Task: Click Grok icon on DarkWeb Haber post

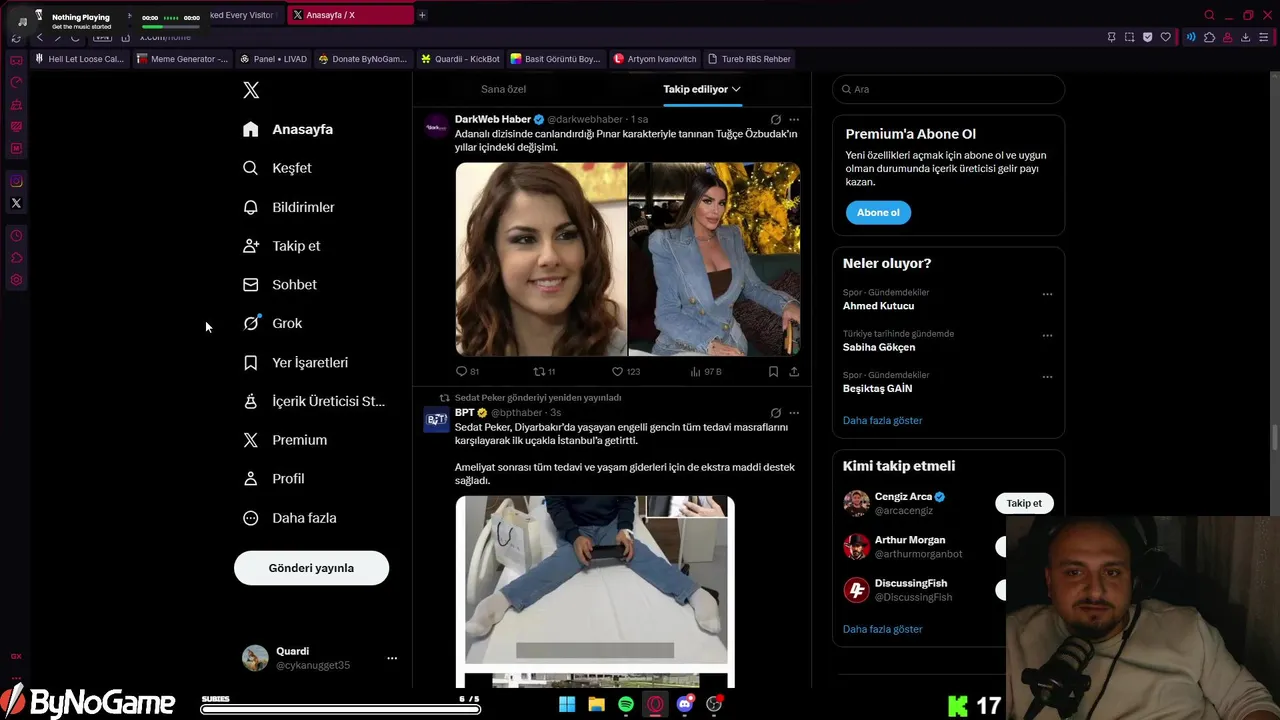Action: pos(775,119)
